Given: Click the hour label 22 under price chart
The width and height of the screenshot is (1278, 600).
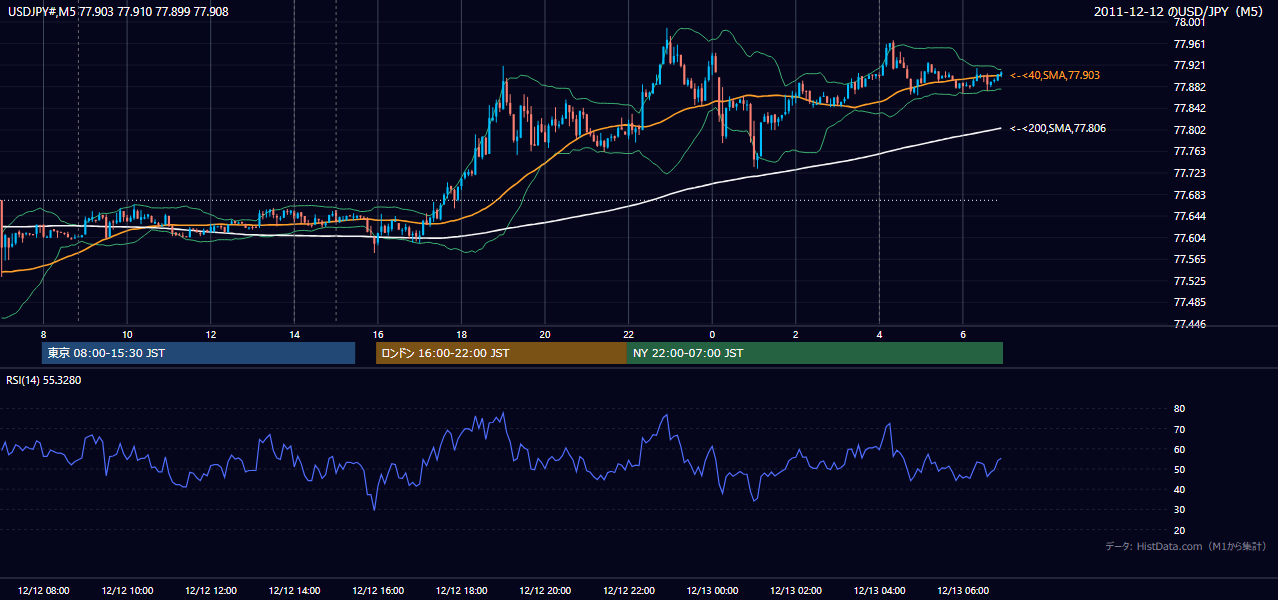Looking at the screenshot, I should pyautogui.click(x=628, y=334).
